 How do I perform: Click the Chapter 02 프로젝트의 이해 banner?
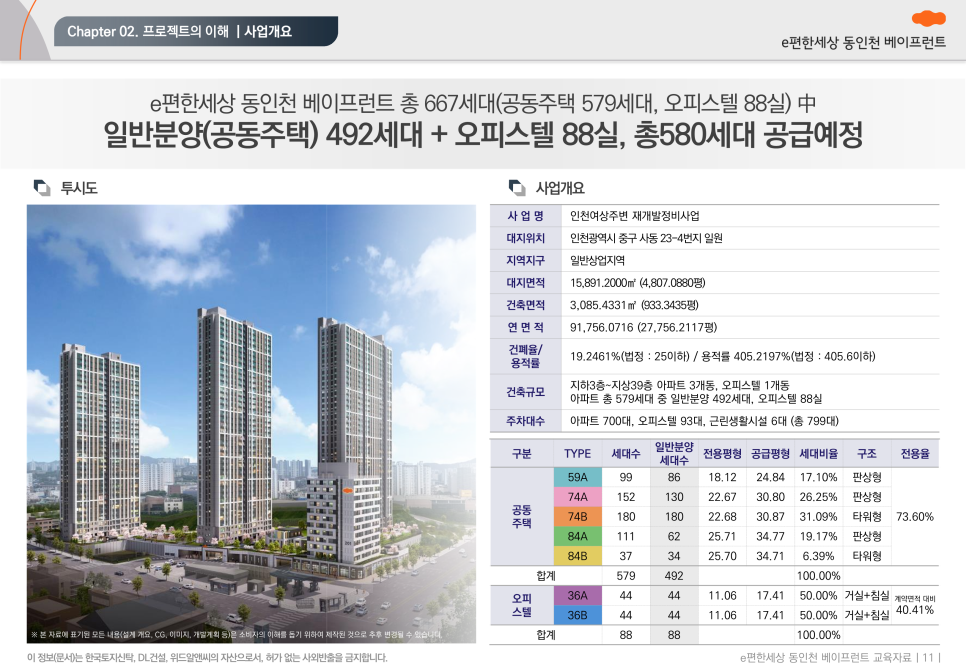pyautogui.click(x=196, y=31)
